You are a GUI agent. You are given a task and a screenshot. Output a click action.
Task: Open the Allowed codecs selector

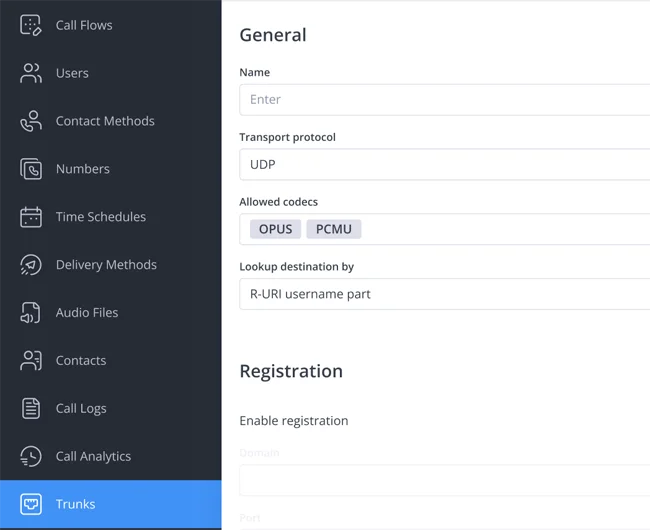coord(500,229)
